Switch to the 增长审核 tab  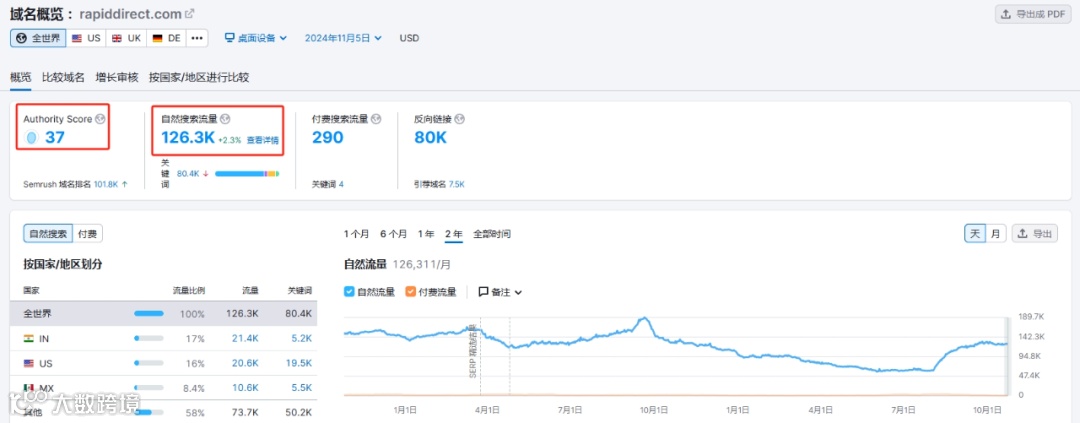117,77
